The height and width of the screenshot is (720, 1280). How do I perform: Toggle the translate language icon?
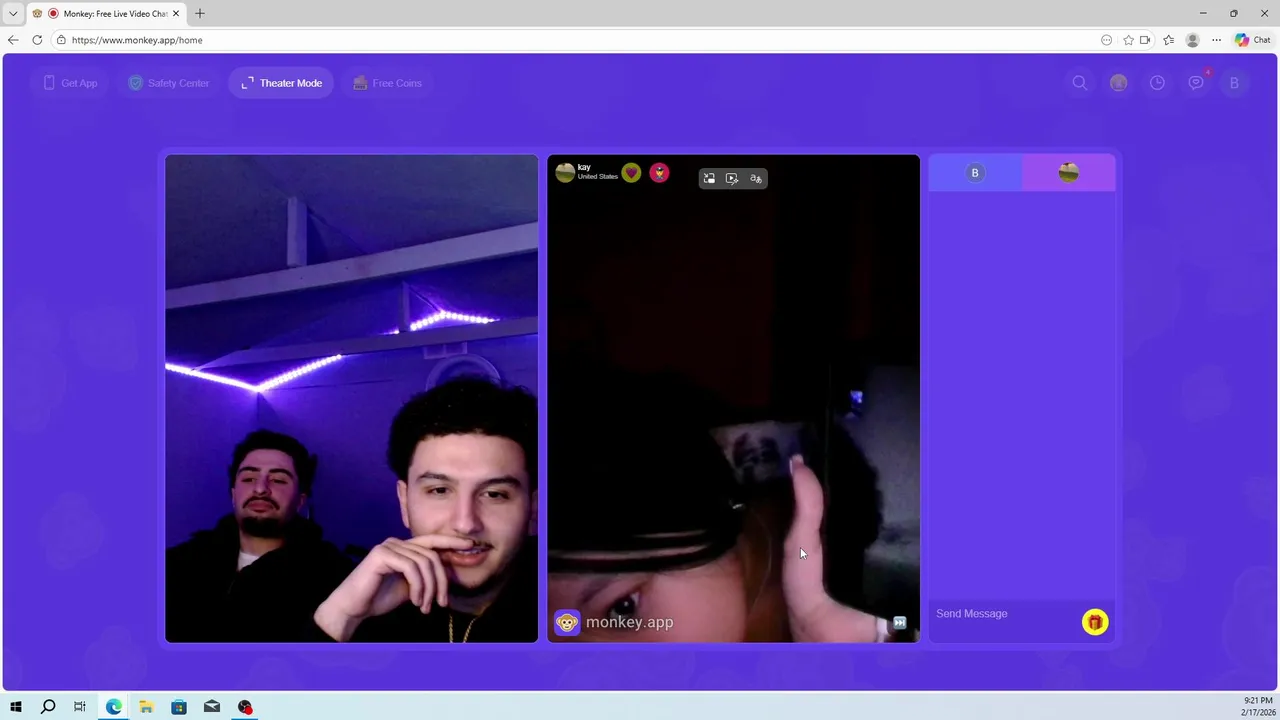tap(756, 178)
